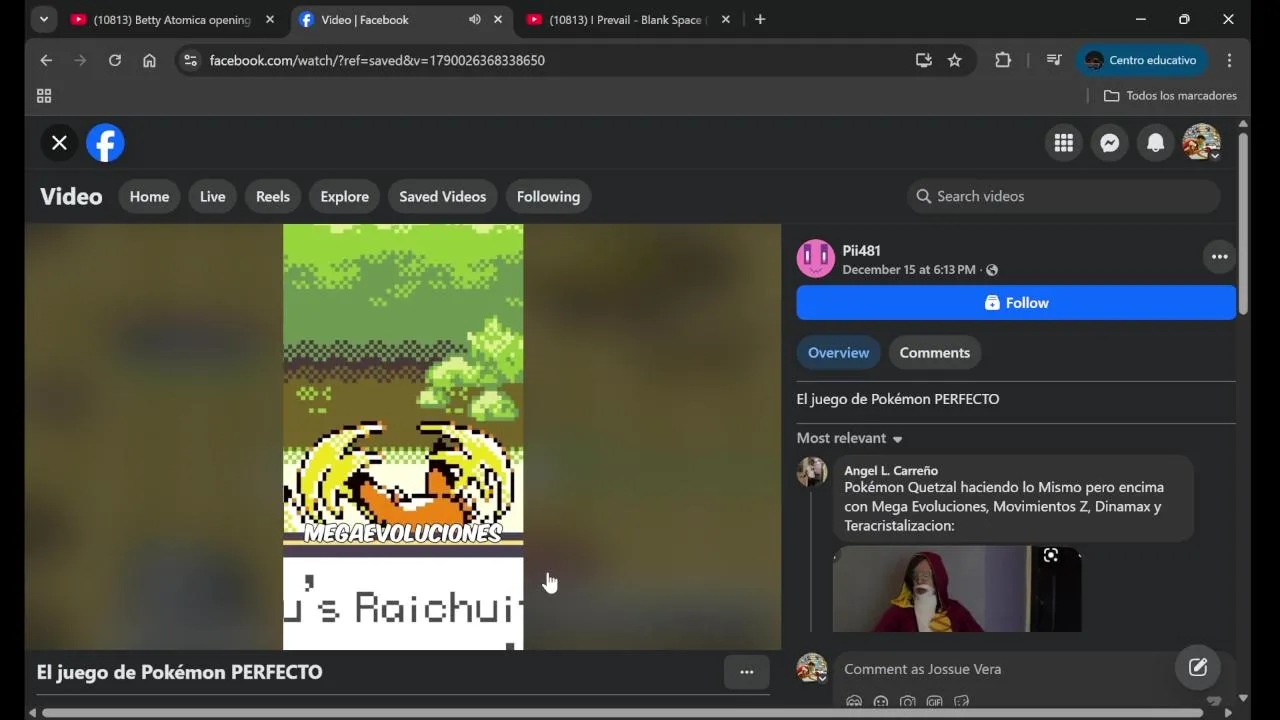
Task: Go to the Reels tab
Action: [x=272, y=197]
